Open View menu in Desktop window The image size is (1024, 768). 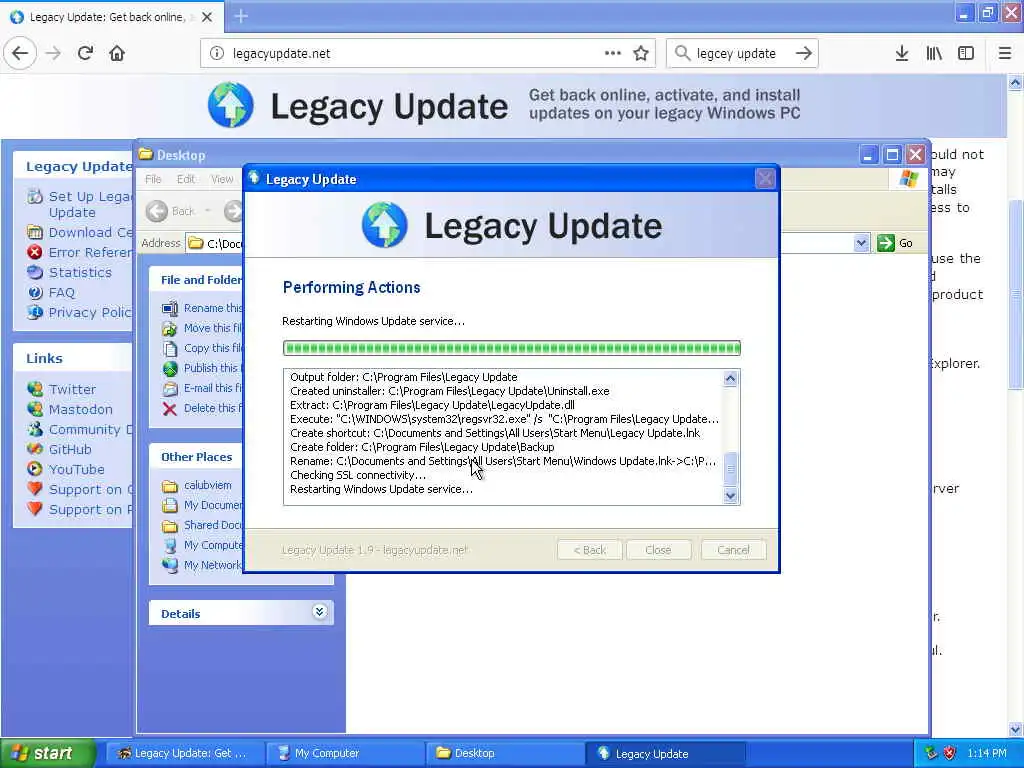pyautogui.click(x=222, y=179)
